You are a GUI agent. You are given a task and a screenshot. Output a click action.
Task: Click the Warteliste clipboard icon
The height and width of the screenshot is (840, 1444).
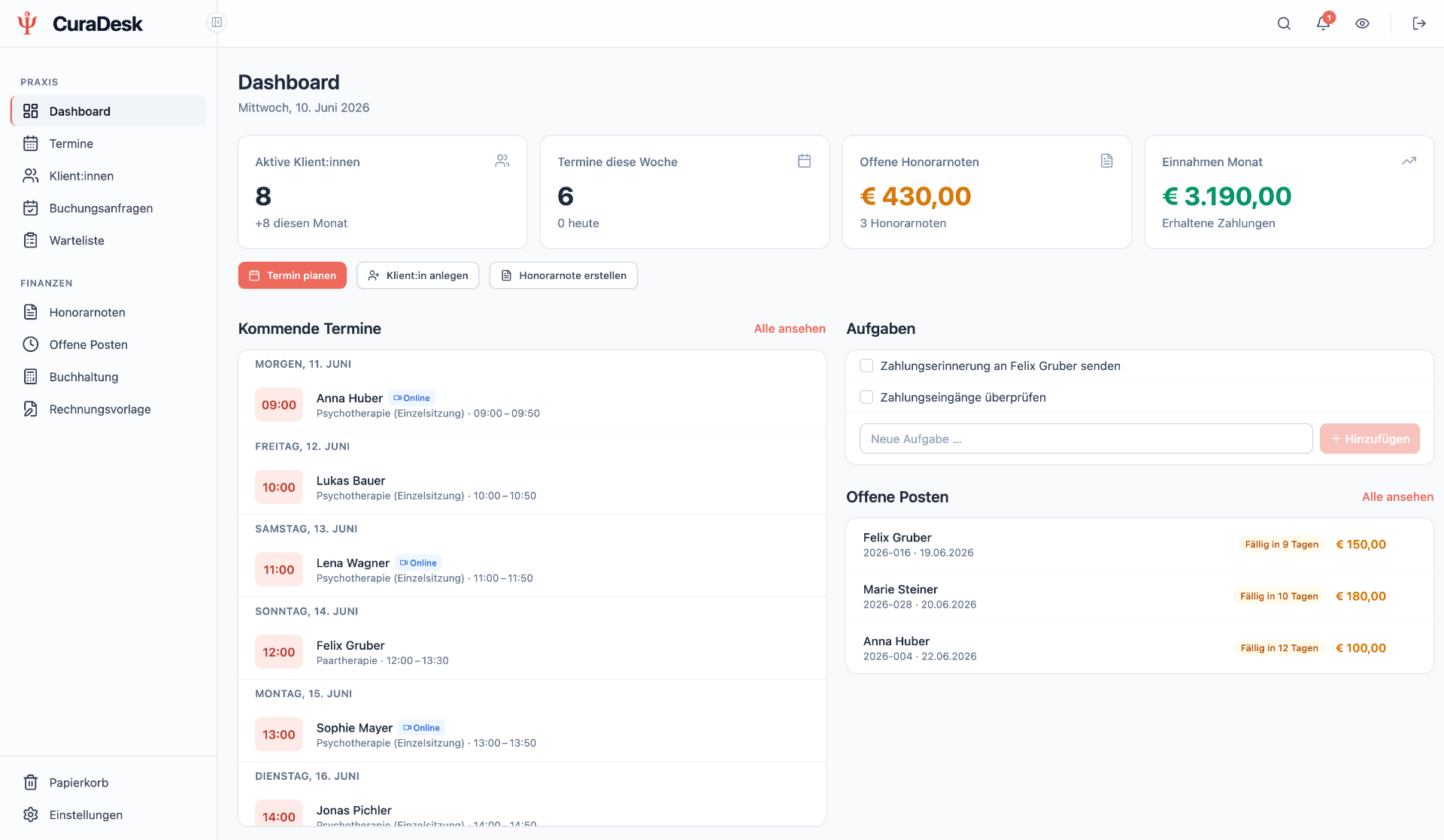(x=31, y=241)
